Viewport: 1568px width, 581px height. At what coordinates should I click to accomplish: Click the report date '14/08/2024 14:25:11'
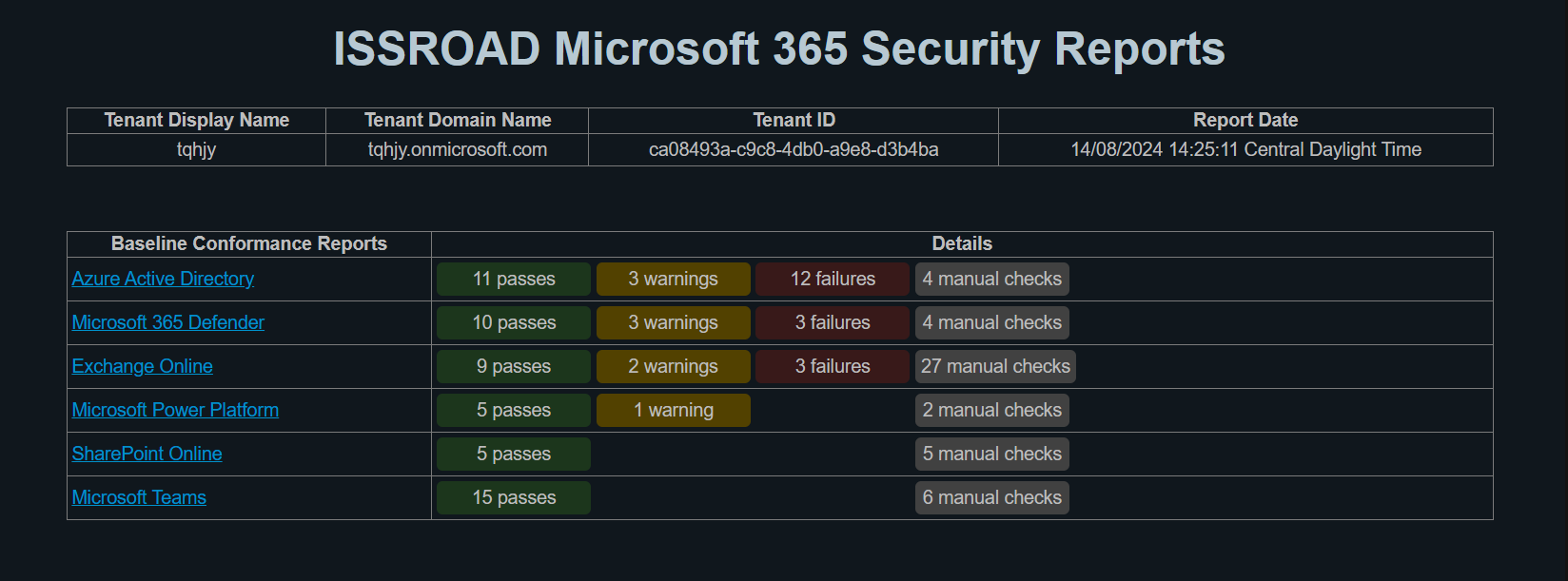(x=1155, y=149)
